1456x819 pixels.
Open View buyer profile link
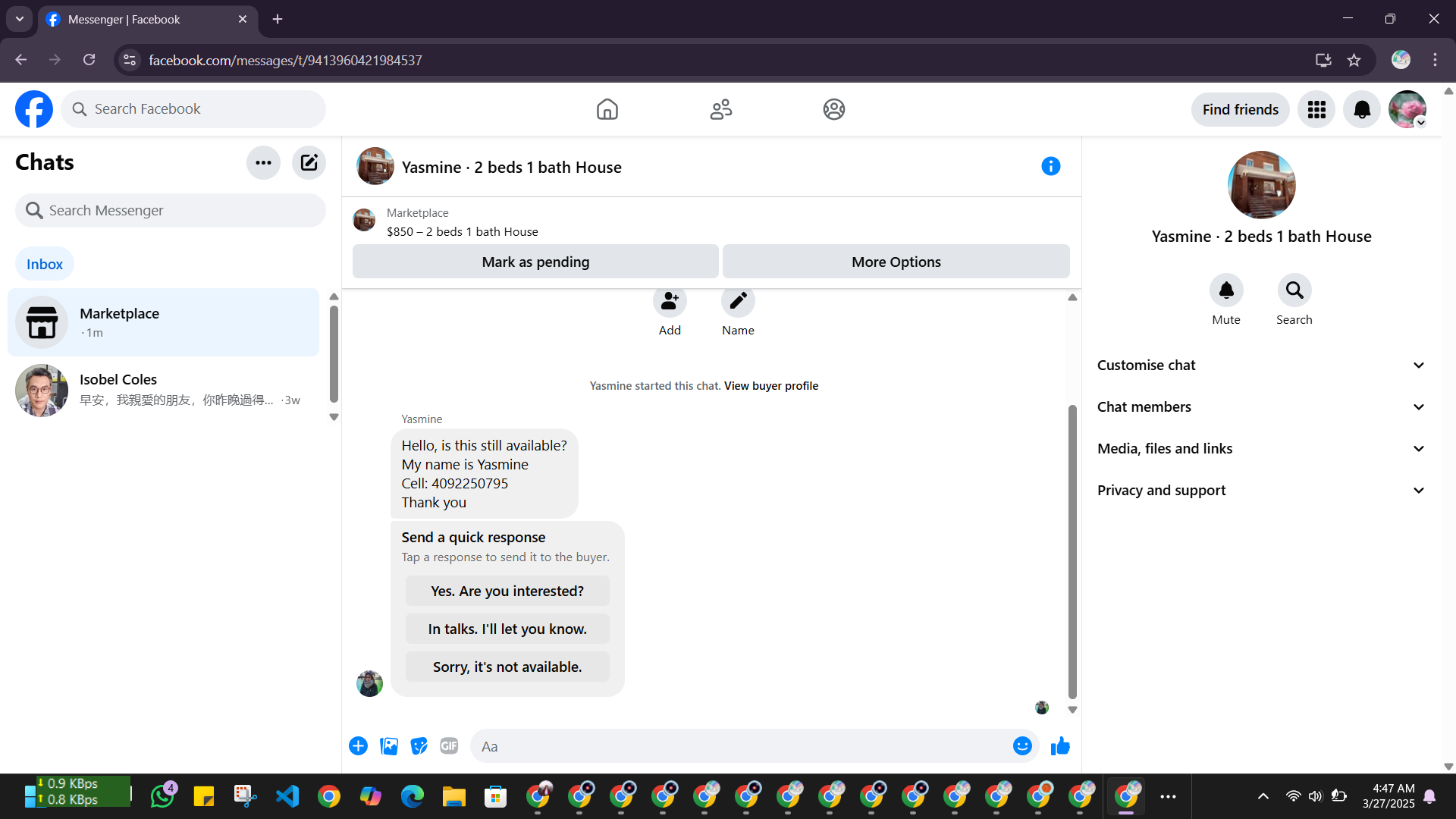click(770, 385)
